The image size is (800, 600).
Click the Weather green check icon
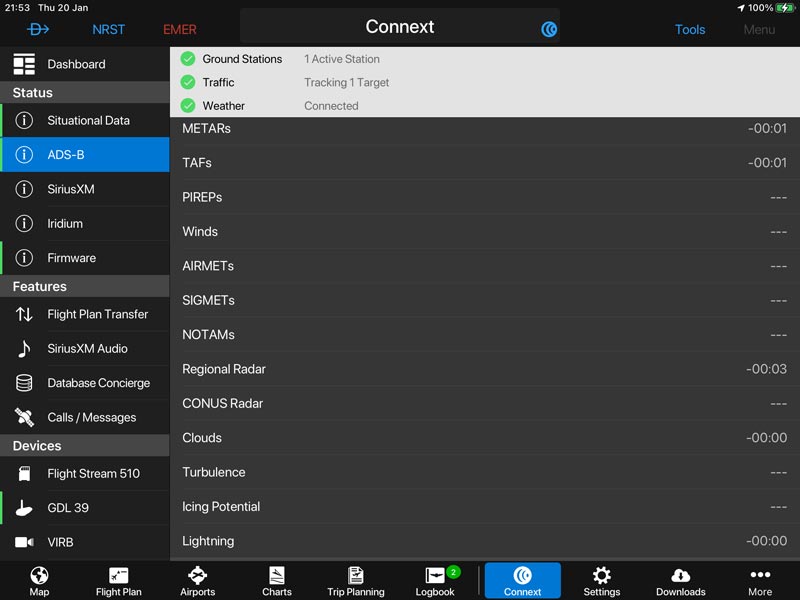188,106
